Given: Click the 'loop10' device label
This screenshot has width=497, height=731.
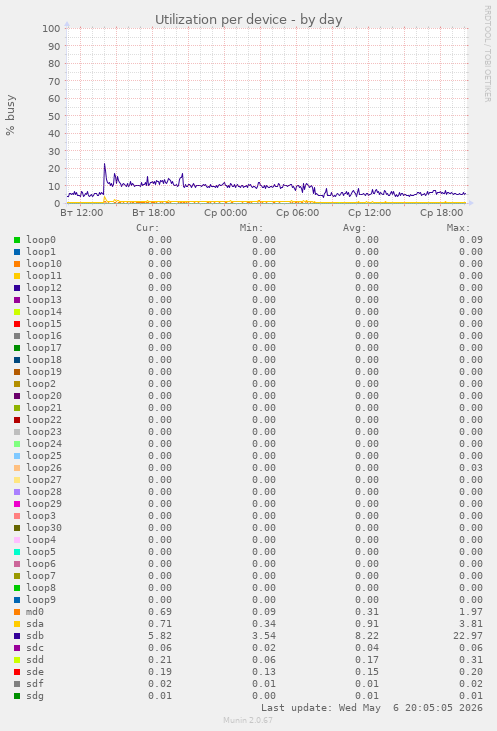Looking at the screenshot, I should pos(44,264).
